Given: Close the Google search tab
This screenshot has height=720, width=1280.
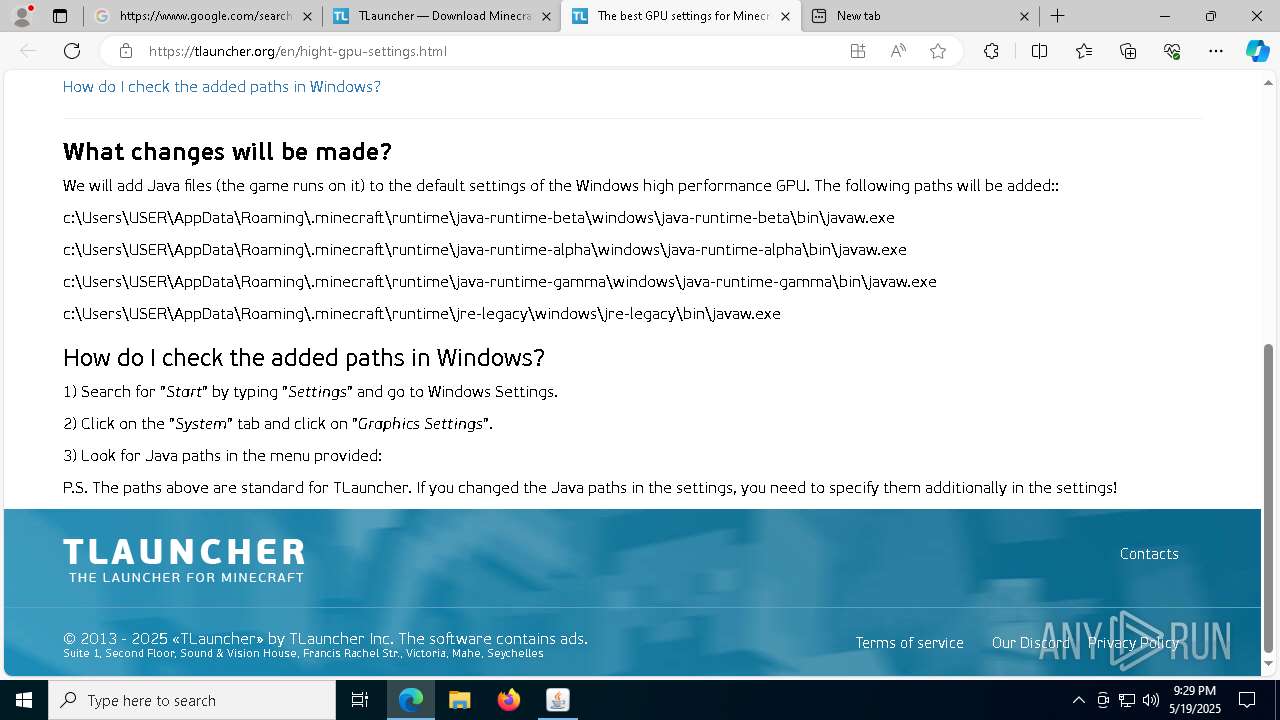Looking at the screenshot, I should pyautogui.click(x=307, y=16).
